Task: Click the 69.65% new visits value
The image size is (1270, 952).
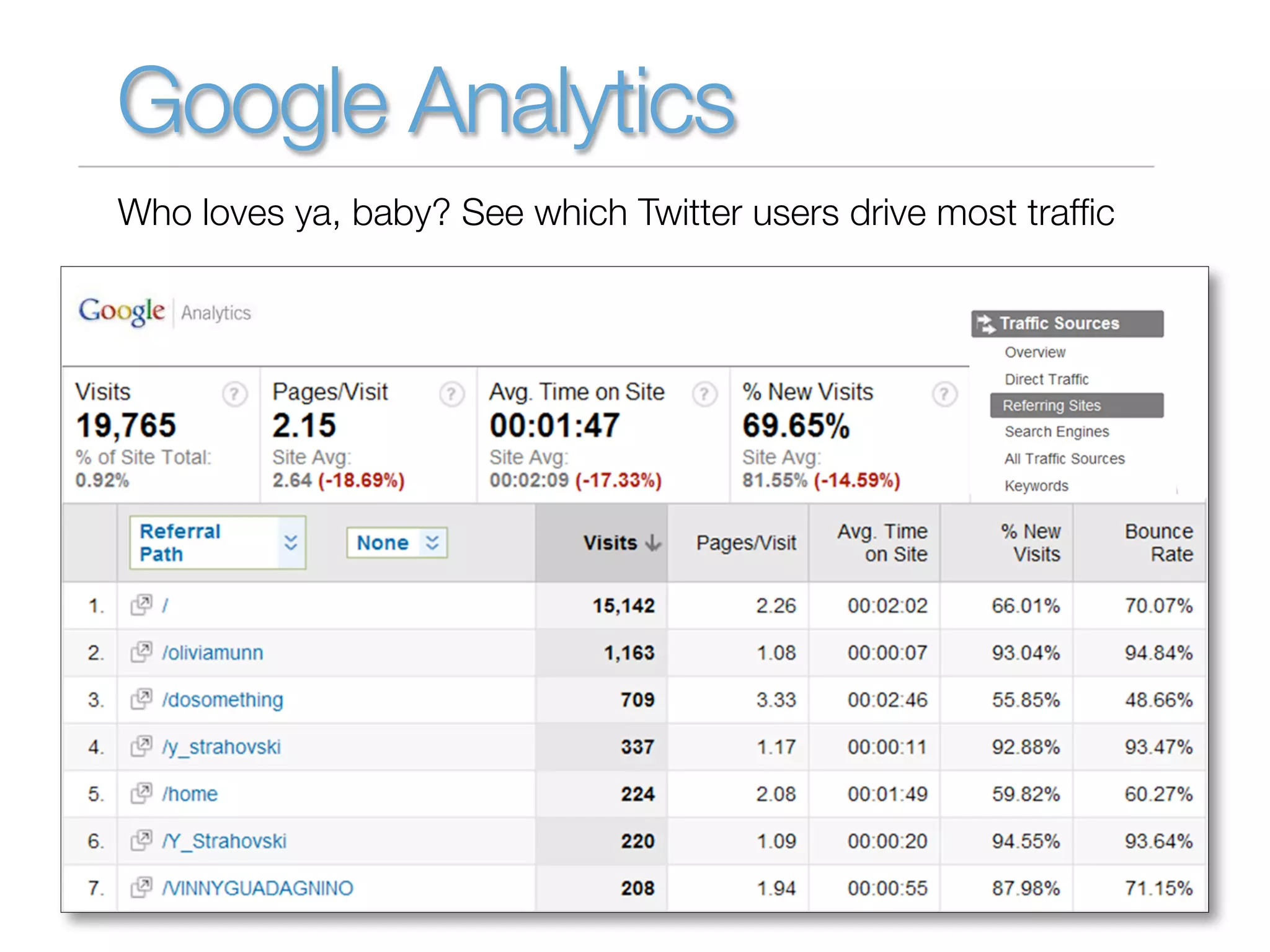Action: click(796, 426)
